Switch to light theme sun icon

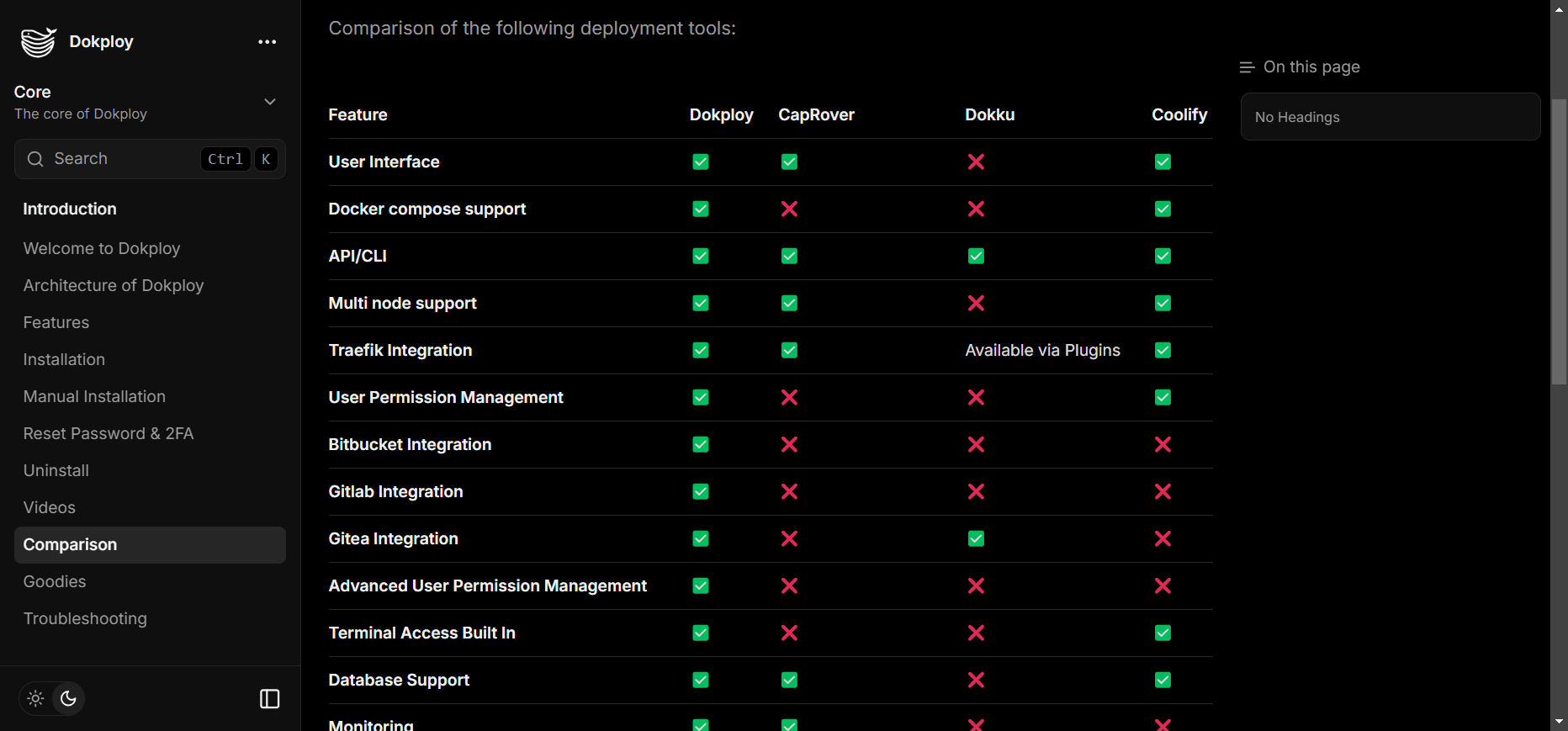coord(35,698)
